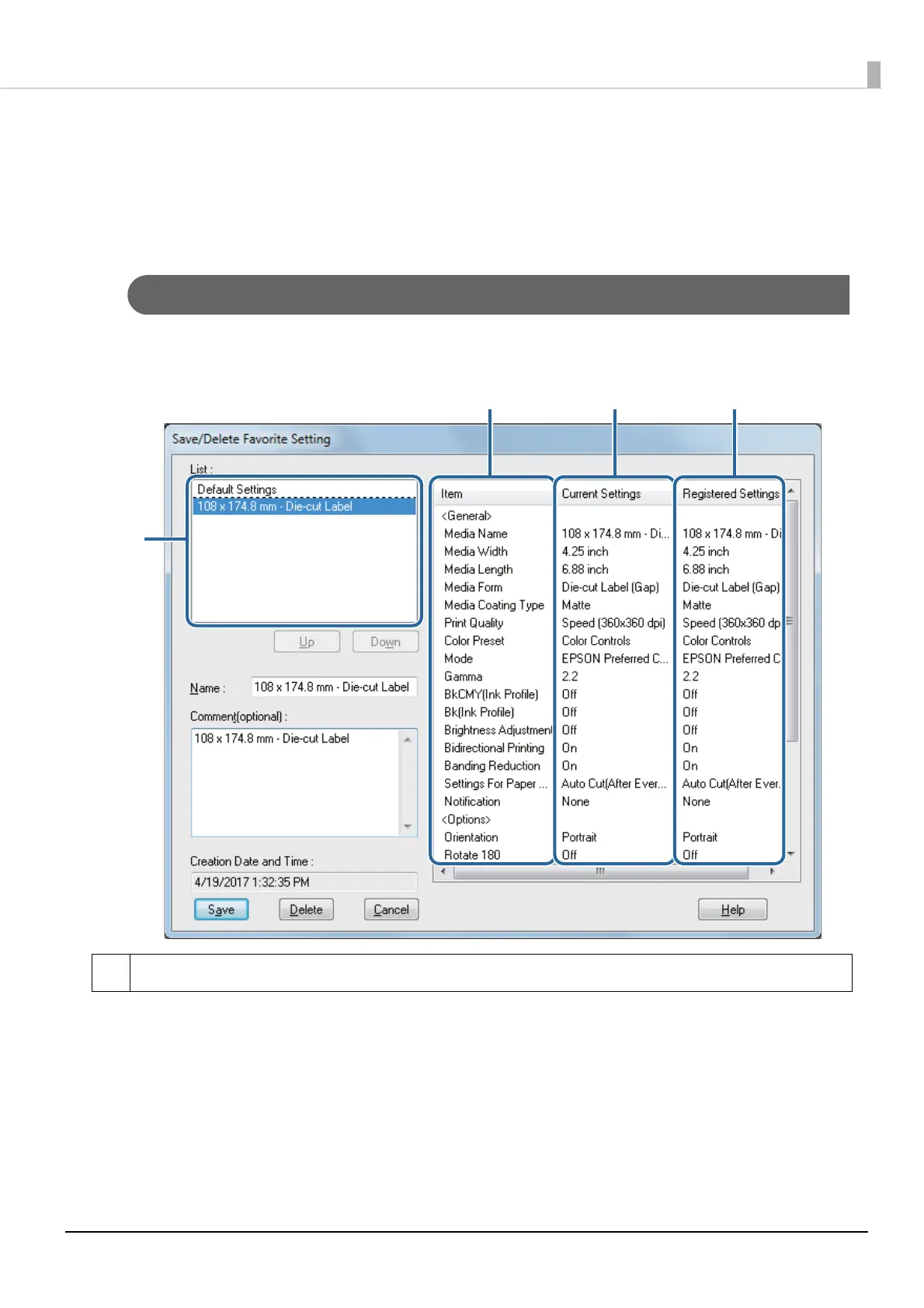Click inside the Comment text area

click(296, 782)
